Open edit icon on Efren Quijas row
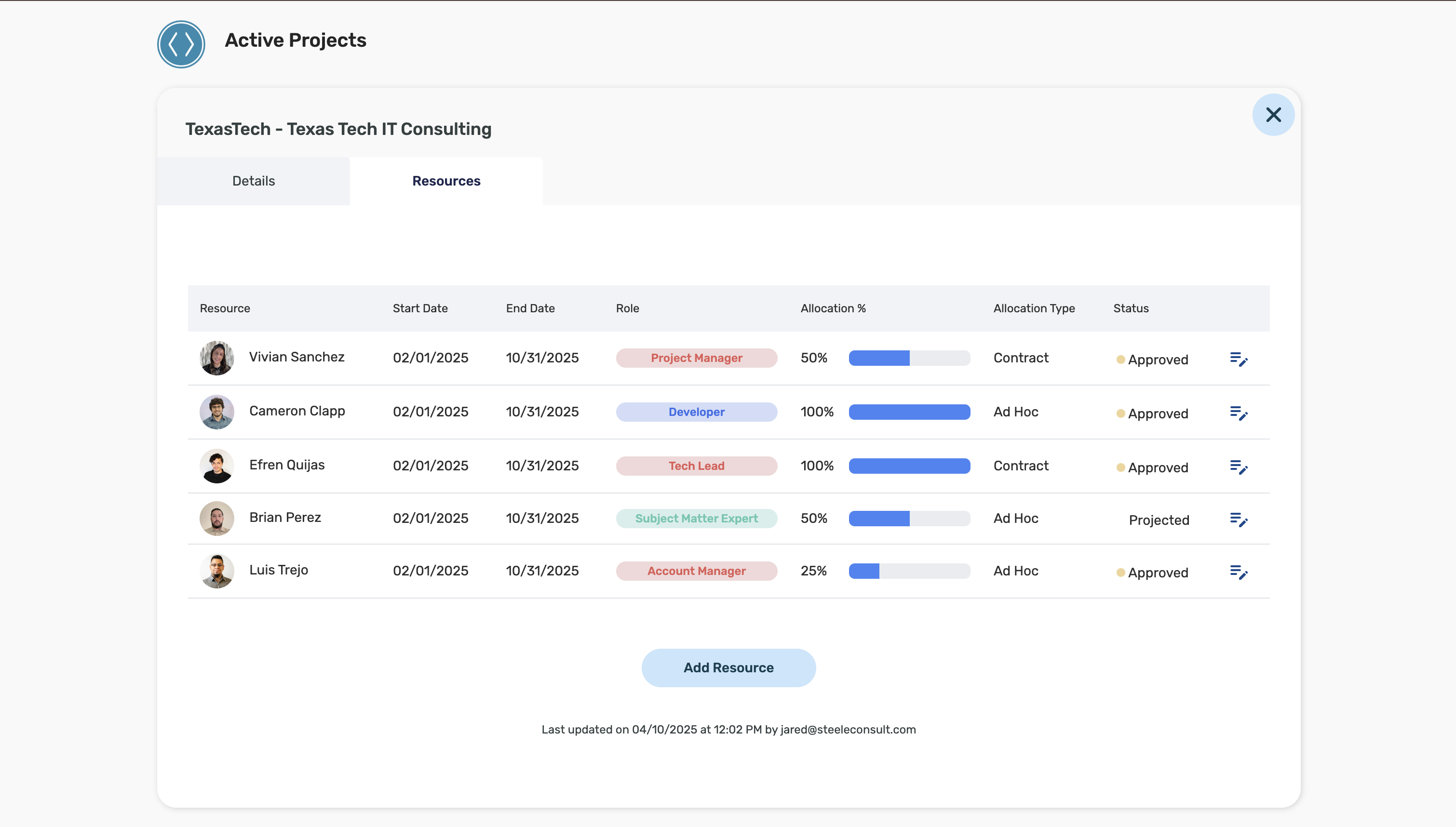This screenshot has width=1456, height=827. coord(1239,467)
